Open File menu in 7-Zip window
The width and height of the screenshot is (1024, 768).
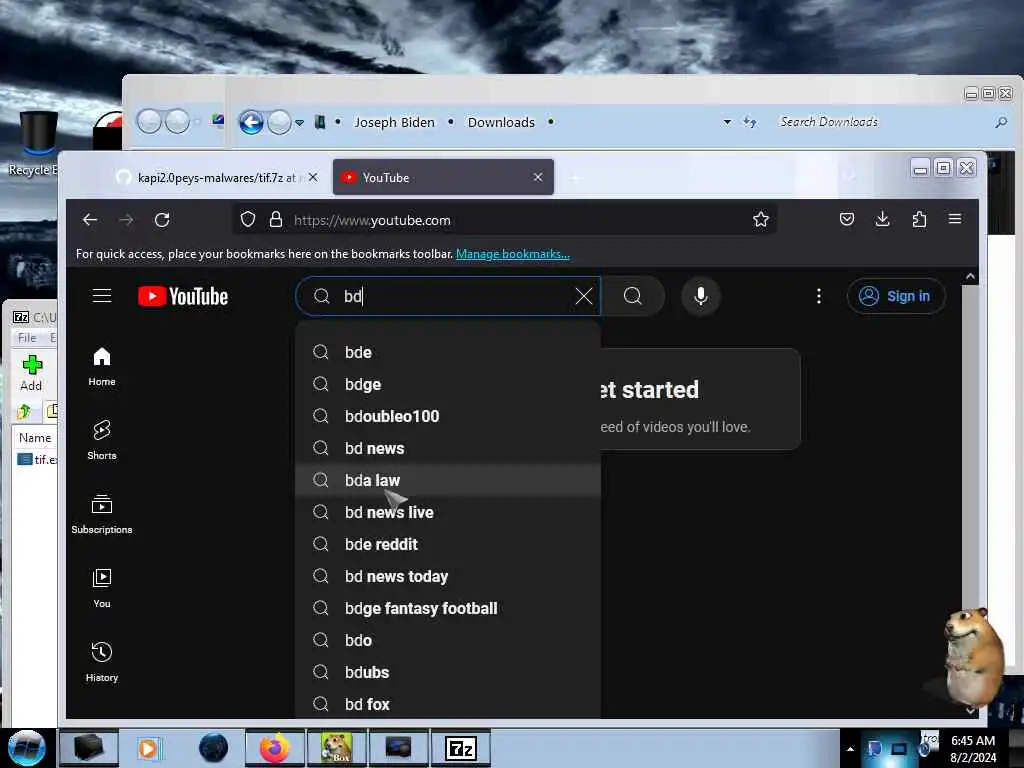pos(27,338)
